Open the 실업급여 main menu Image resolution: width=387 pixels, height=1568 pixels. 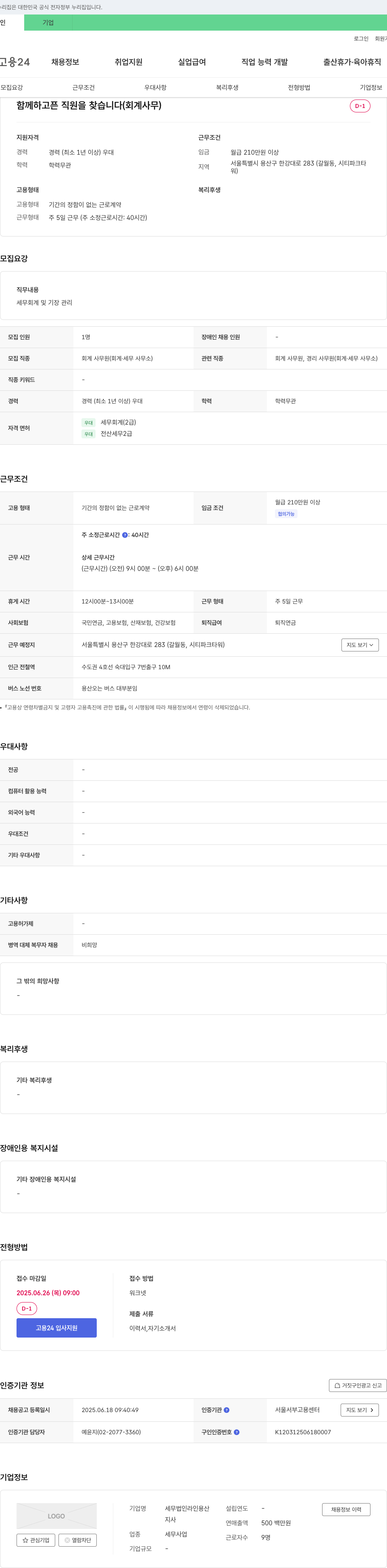(192, 62)
